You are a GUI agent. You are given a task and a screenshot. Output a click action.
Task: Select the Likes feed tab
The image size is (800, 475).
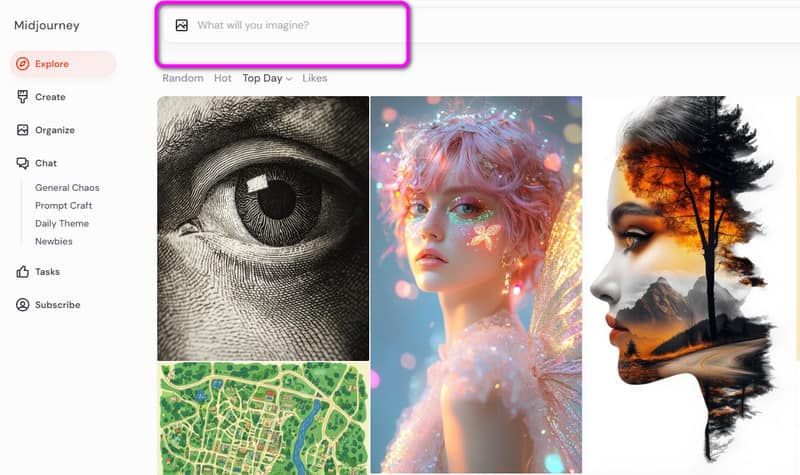point(314,78)
